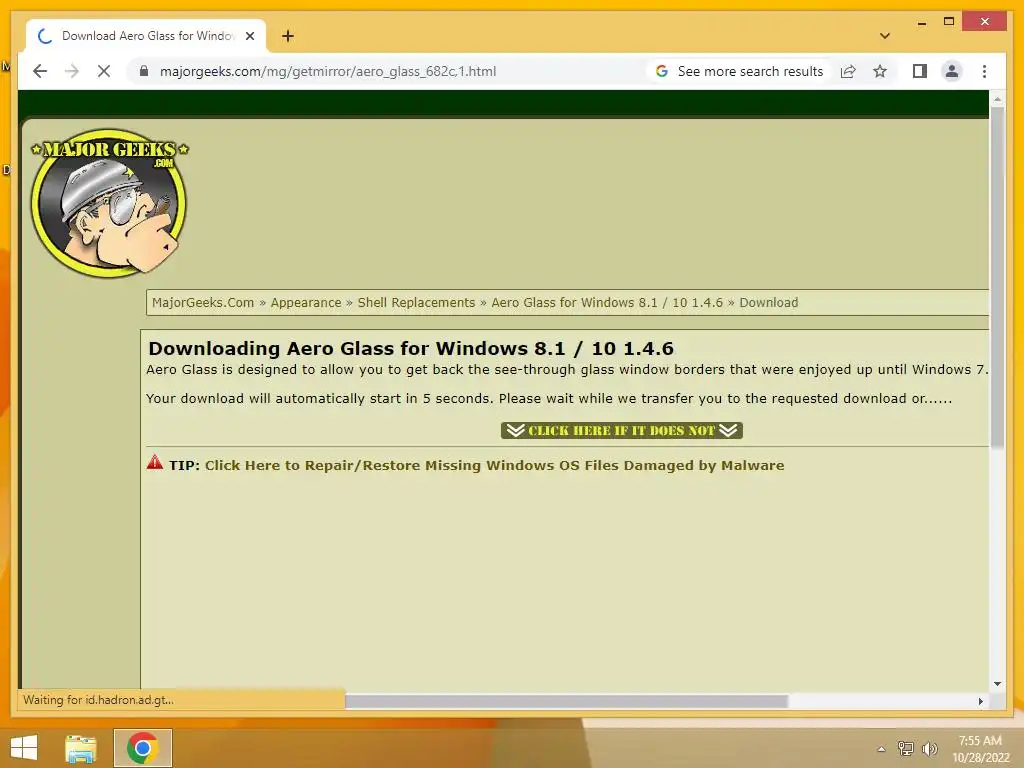This screenshot has height=768, width=1024.
Task: Show hidden tray icons arrow
Action: [x=881, y=749]
